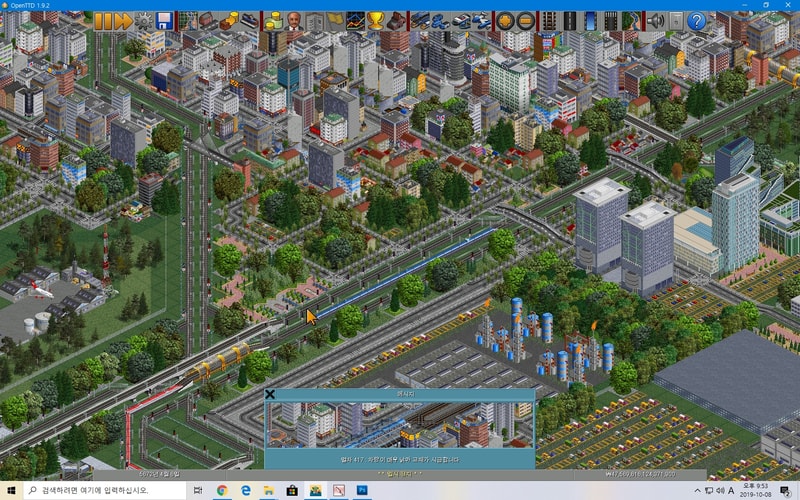Image resolution: width=800 pixels, height=500 pixels.
Task: Zoom out the view with minus button
Action: click(525, 21)
